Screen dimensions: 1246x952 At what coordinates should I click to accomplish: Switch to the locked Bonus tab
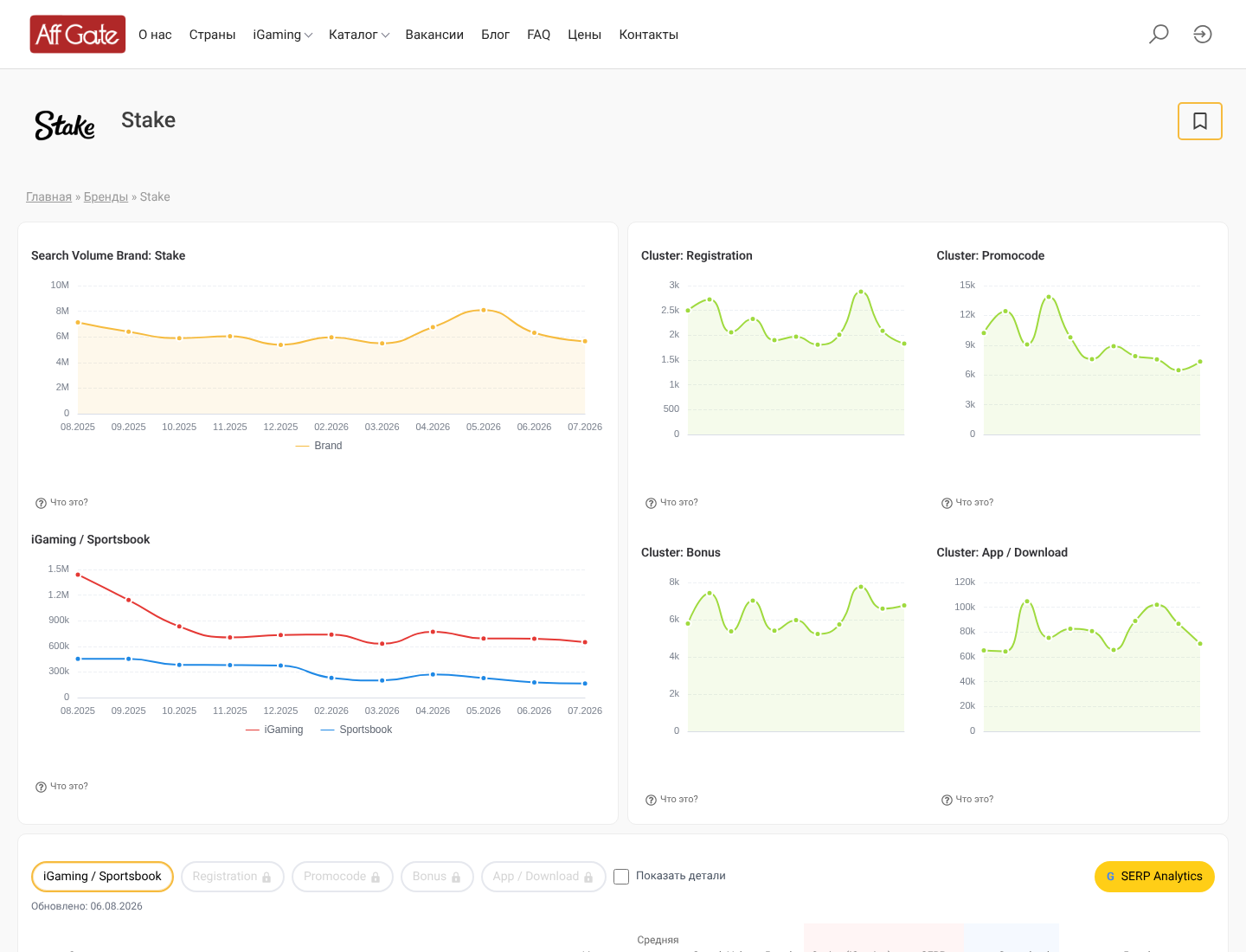(x=437, y=877)
